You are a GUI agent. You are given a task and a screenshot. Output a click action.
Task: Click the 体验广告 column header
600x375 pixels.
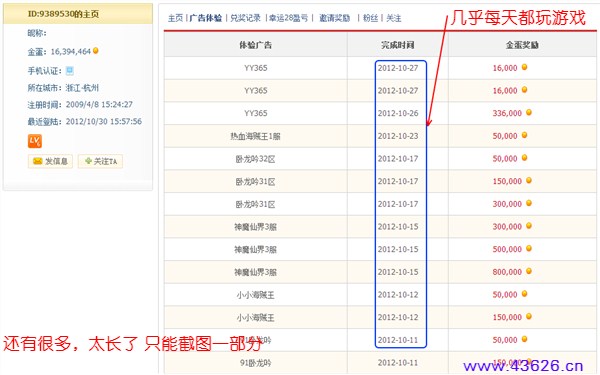[x=256, y=45]
